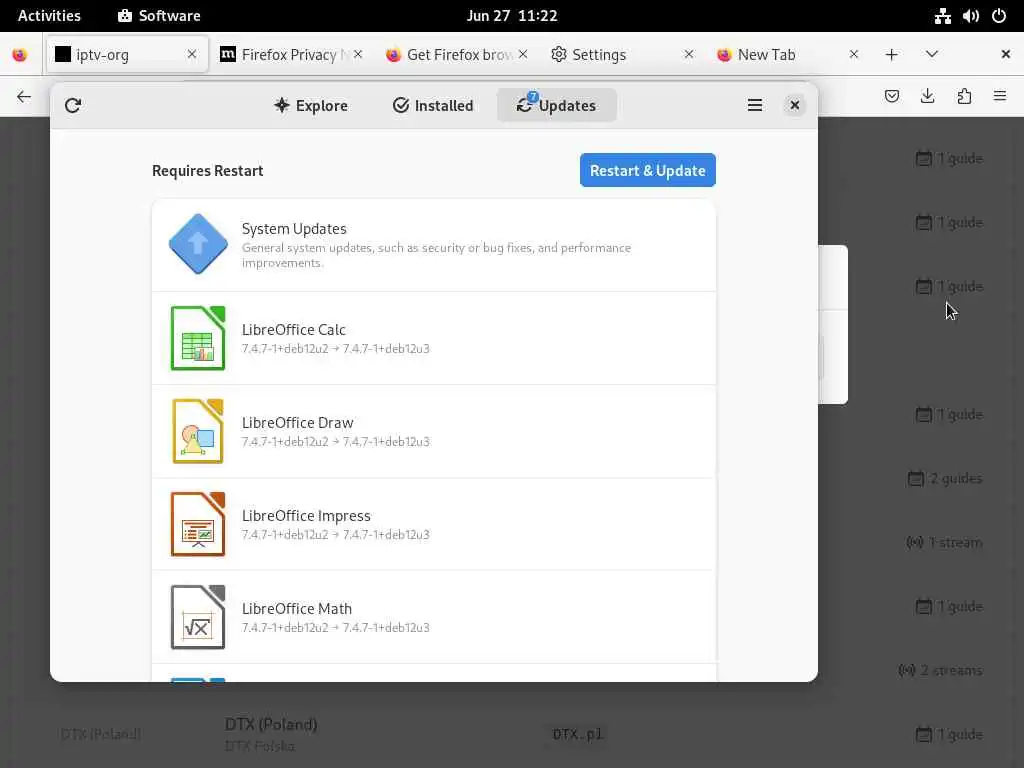Image resolution: width=1024 pixels, height=768 pixels.
Task: Click the clock Jun 27 11:22
Action: [x=512, y=16]
